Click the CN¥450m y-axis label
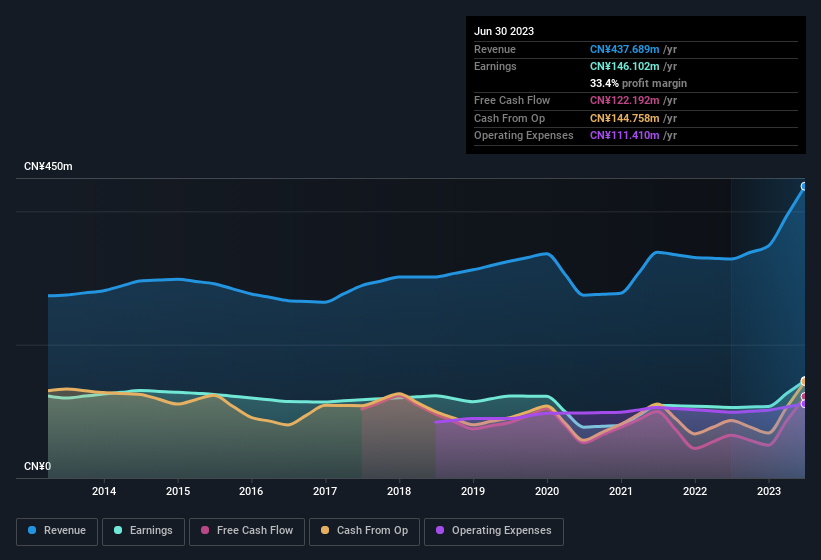This screenshot has width=821, height=560. click(48, 166)
